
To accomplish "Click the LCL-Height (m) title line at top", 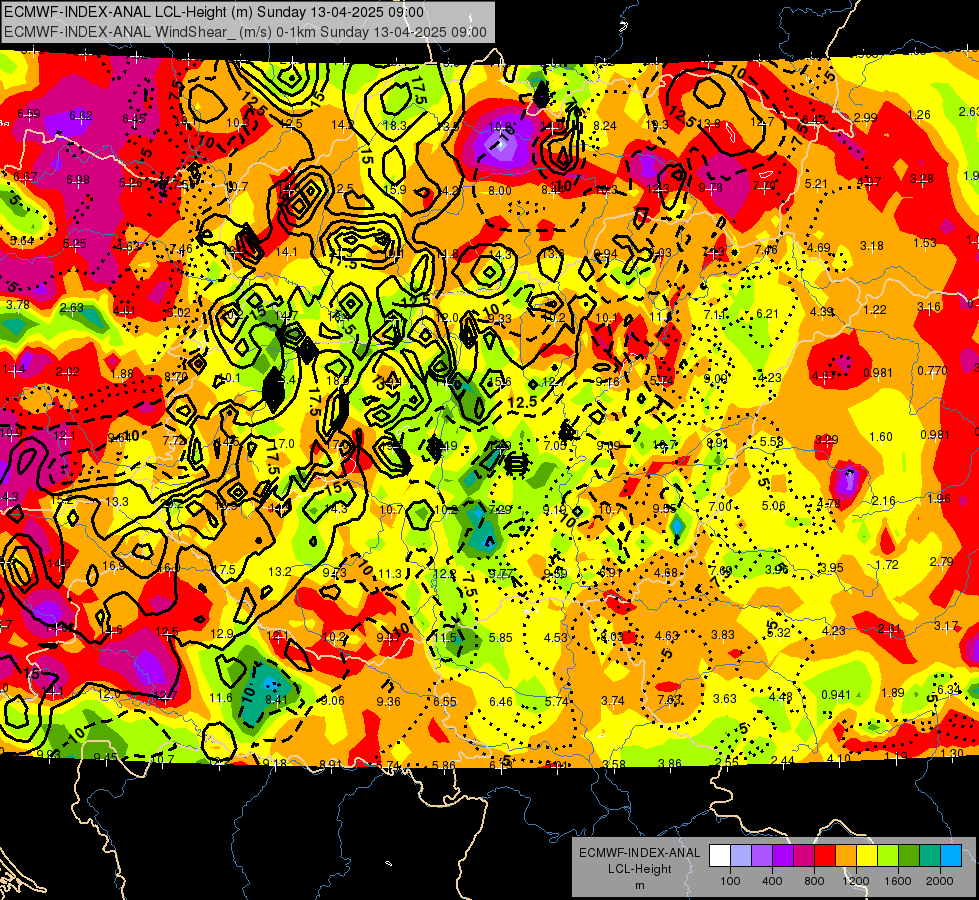I will pyautogui.click(x=214, y=12).
